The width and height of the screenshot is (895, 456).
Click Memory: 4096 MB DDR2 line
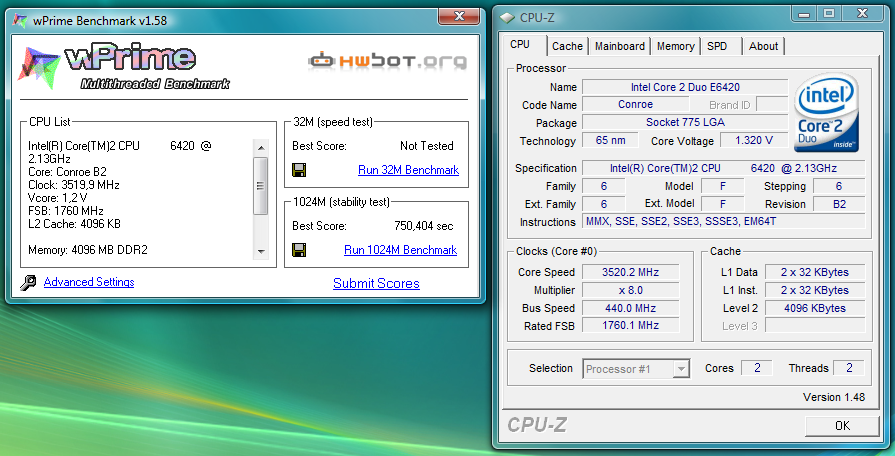tap(88, 250)
